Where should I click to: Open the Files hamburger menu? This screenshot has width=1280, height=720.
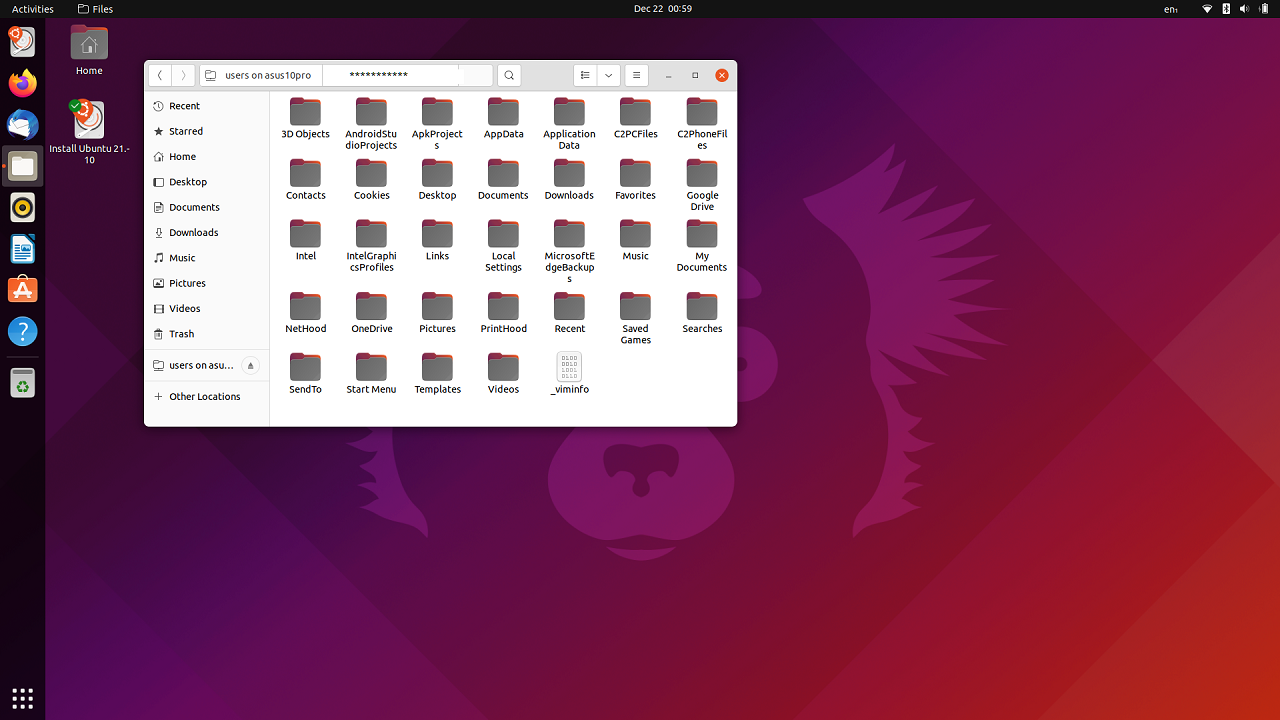[636, 75]
